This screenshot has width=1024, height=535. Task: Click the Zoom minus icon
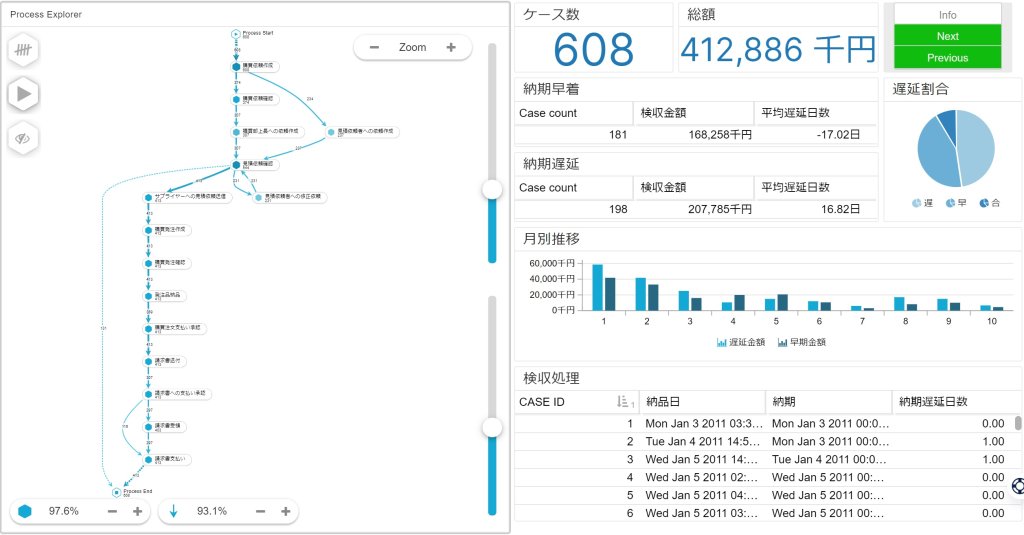click(x=374, y=47)
